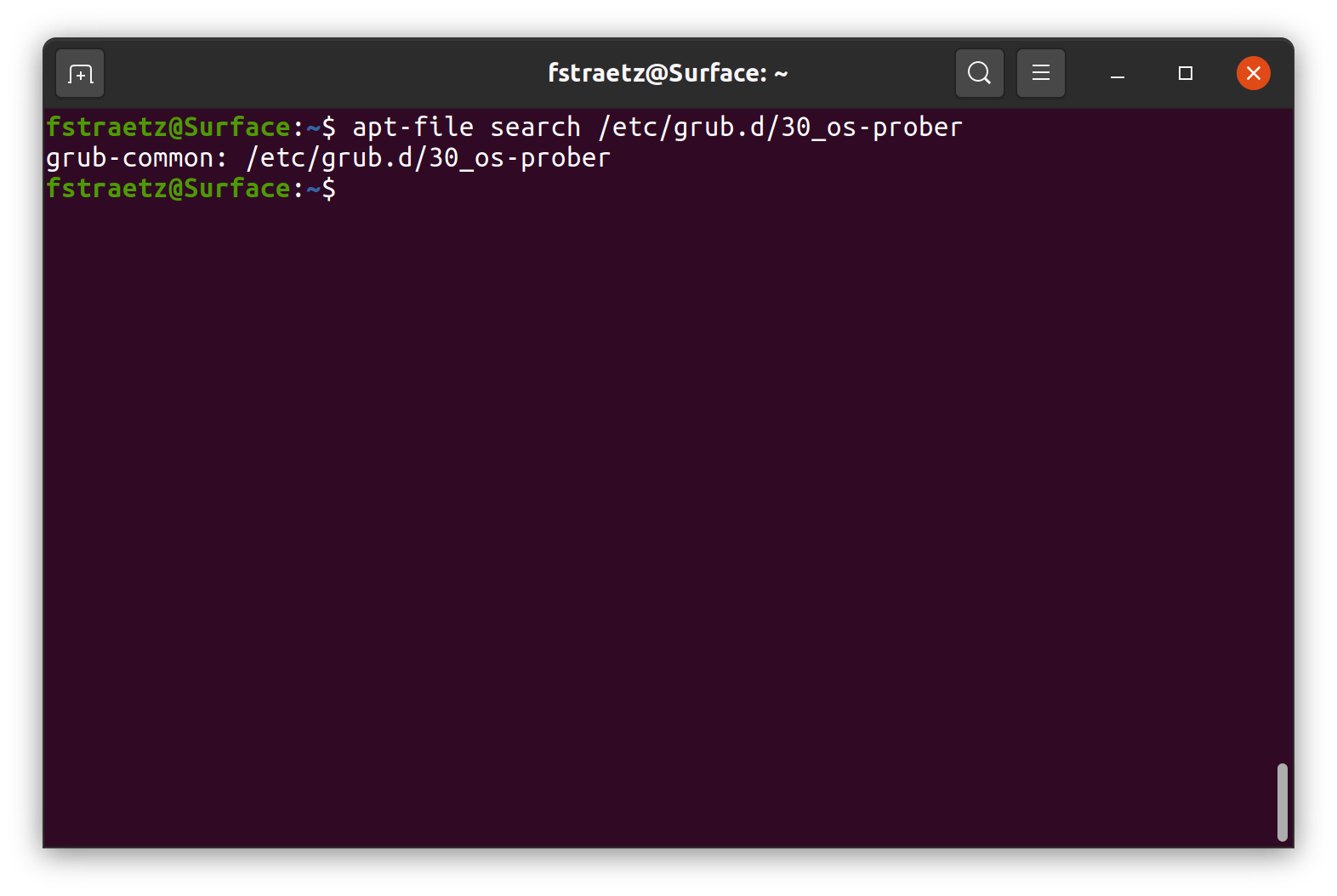
Task: Click the blue tilde in the last prompt
Action: pos(313,189)
